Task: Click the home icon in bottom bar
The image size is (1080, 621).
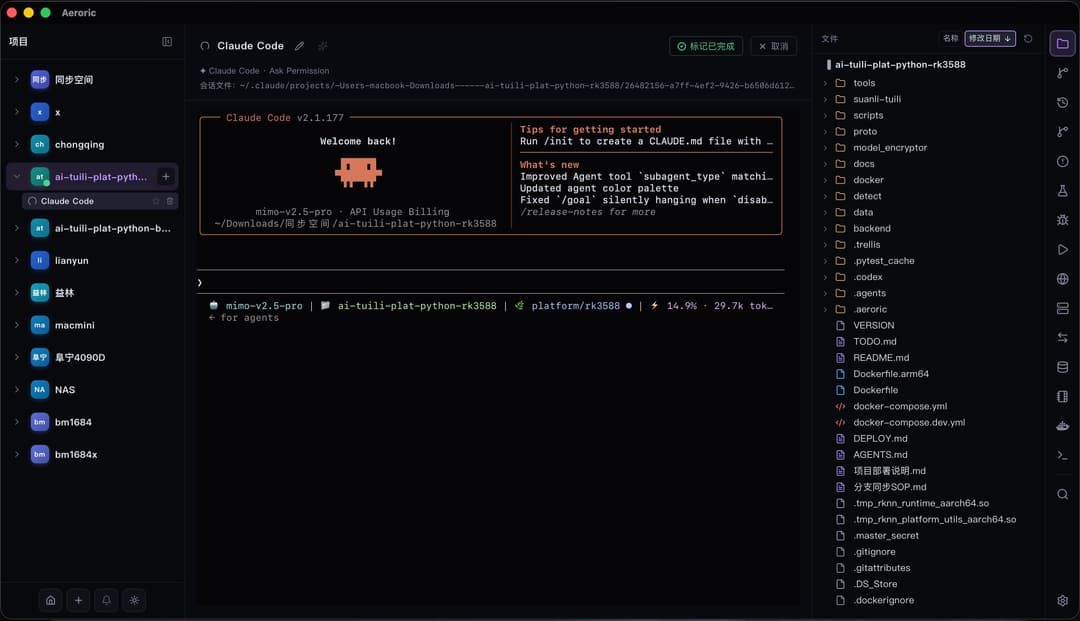Action: (50, 600)
